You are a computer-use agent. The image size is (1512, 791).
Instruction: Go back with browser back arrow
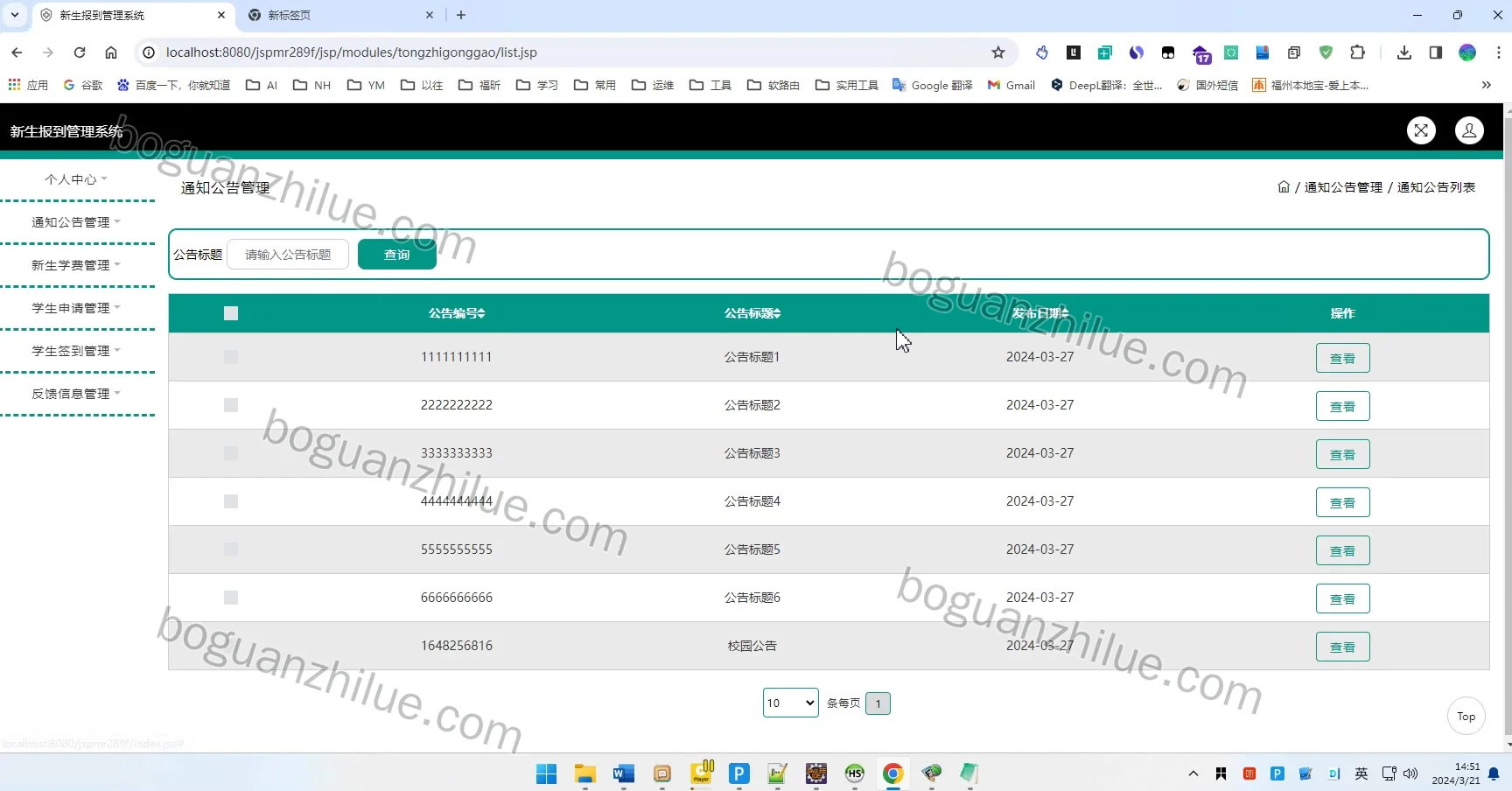(17, 52)
